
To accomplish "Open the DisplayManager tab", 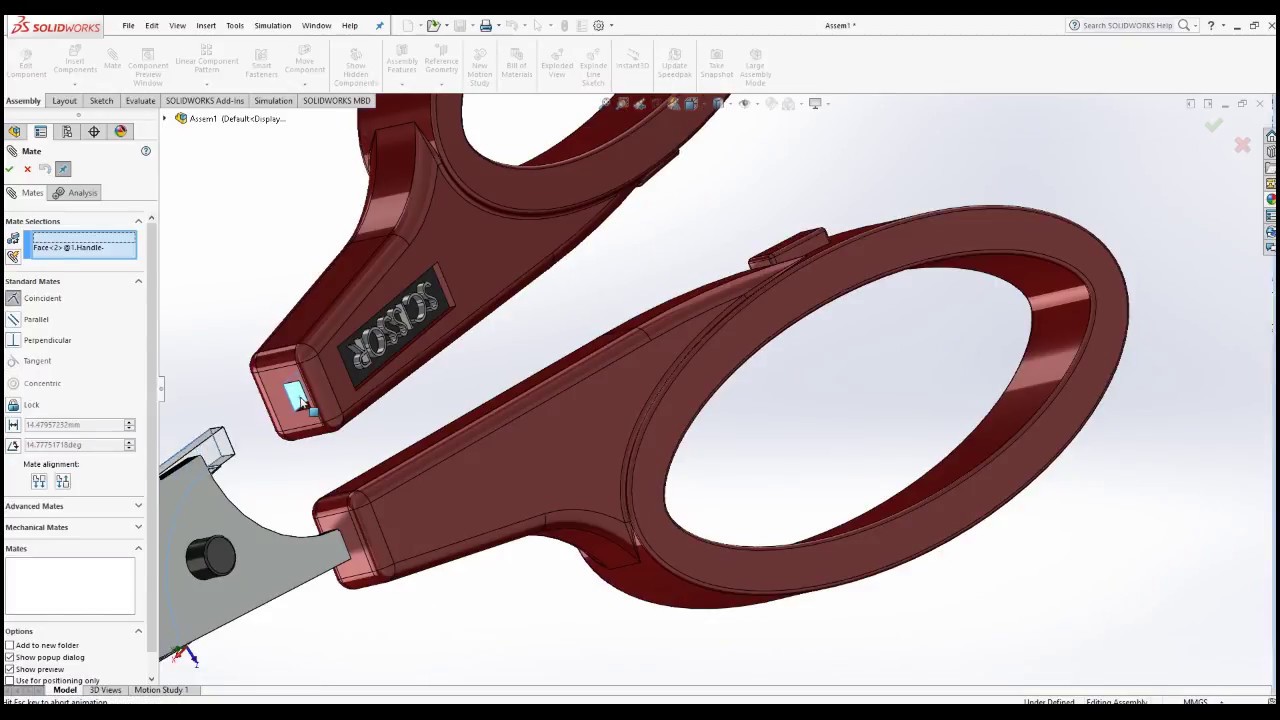I will 121,132.
